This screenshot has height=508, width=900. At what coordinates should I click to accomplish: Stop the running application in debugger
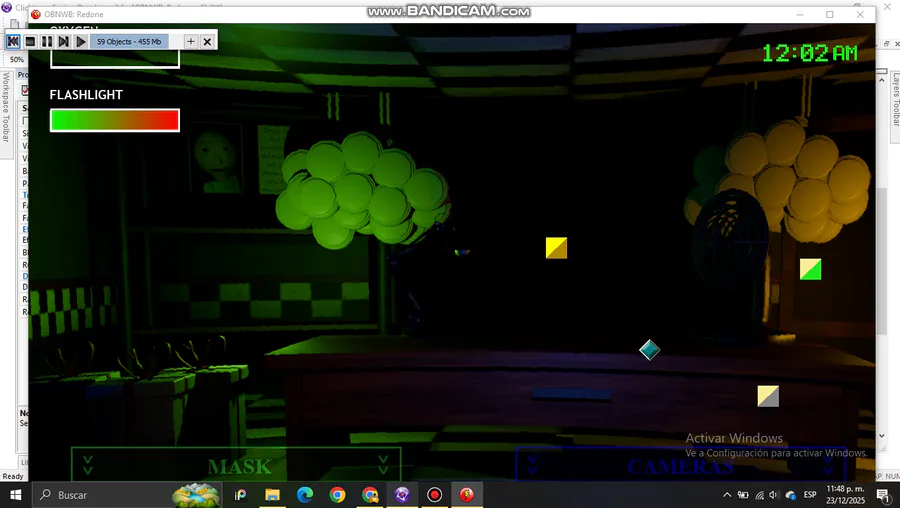[30, 41]
